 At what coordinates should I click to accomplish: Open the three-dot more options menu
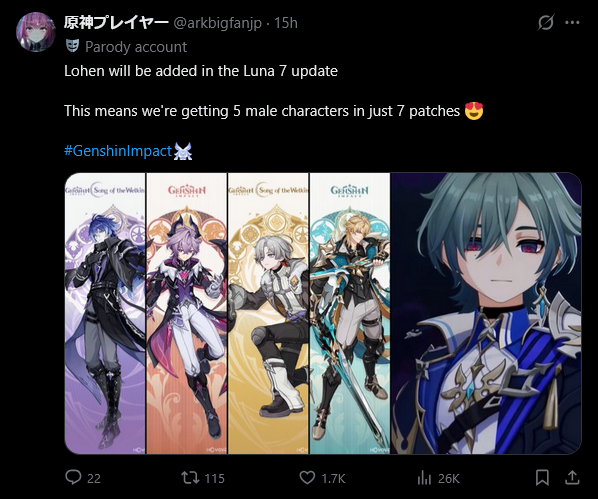click(x=572, y=23)
